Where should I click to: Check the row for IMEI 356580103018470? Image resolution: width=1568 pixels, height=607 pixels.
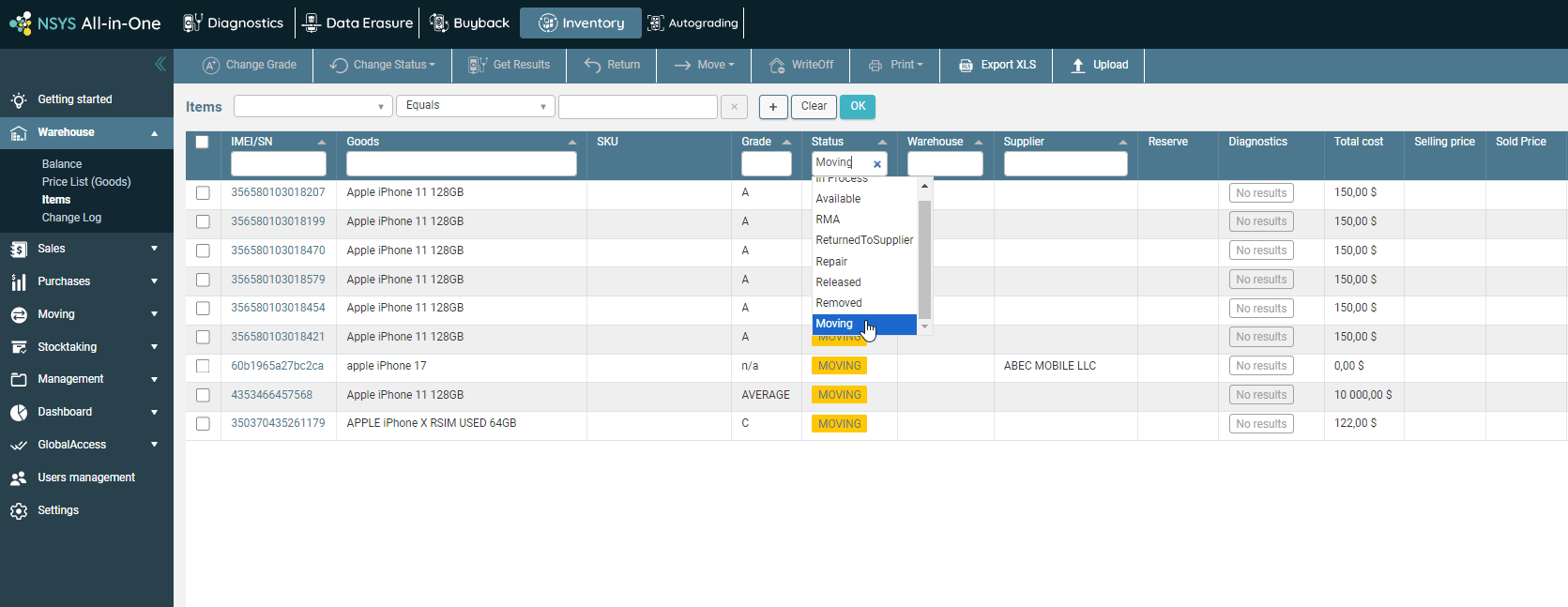203,251
